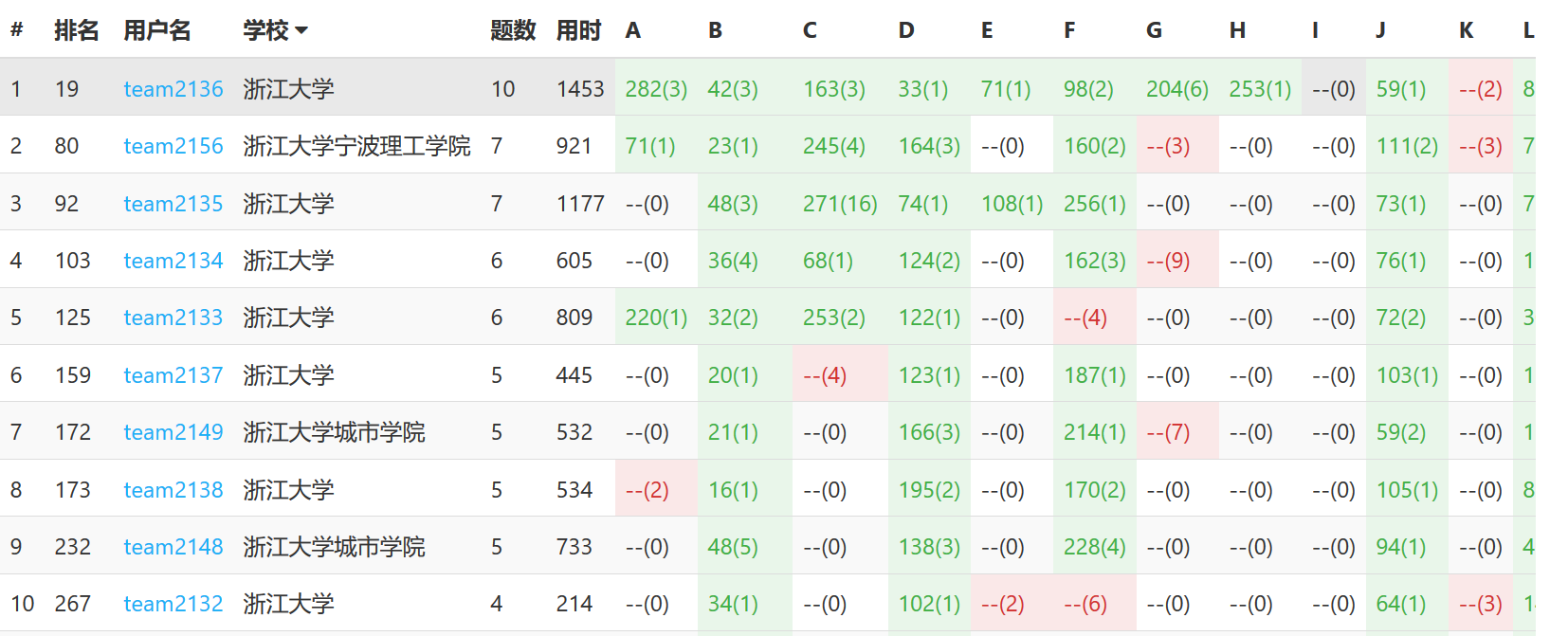1568x636 pixels.
Task: Click the 用时 column header
Action: click(578, 30)
